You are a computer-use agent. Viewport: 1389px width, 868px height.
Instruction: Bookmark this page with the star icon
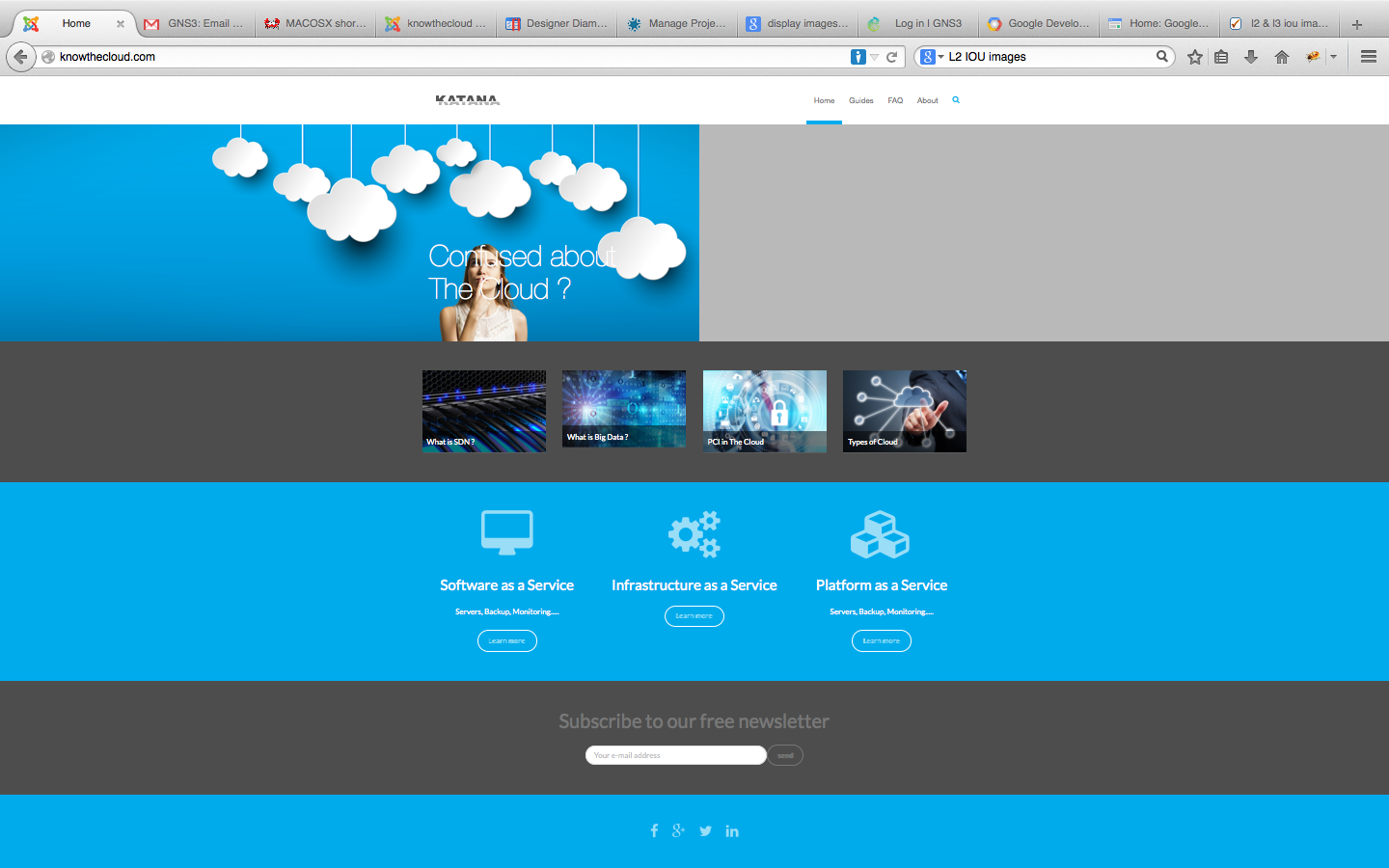click(x=1195, y=57)
